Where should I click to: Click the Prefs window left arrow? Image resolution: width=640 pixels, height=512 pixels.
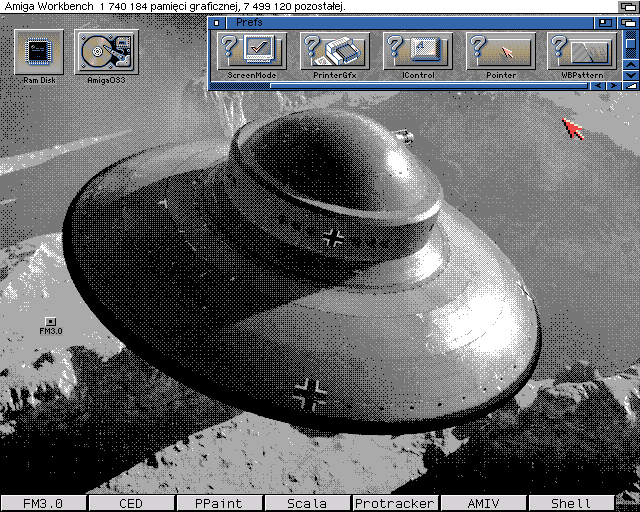coord(598,86)
